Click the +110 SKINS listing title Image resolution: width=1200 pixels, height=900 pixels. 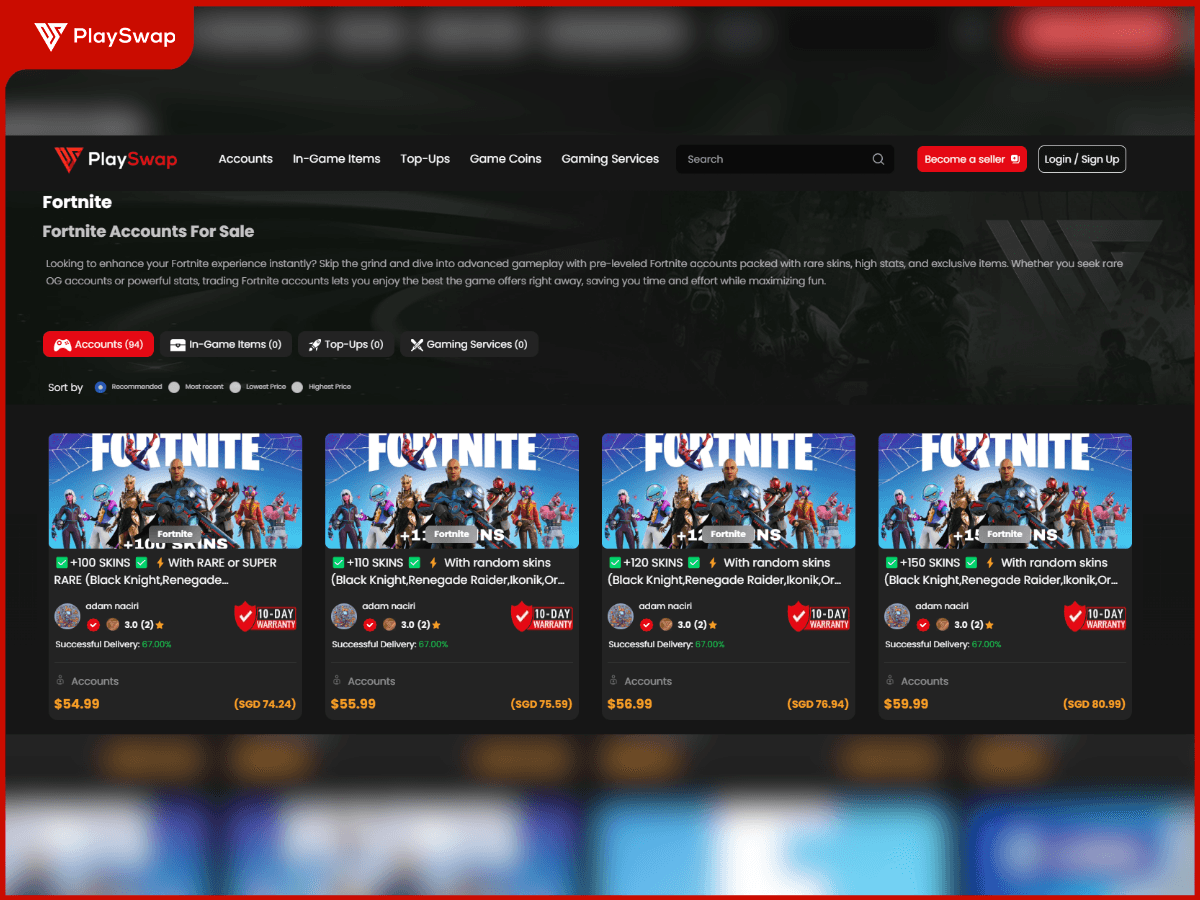[448, 571]
